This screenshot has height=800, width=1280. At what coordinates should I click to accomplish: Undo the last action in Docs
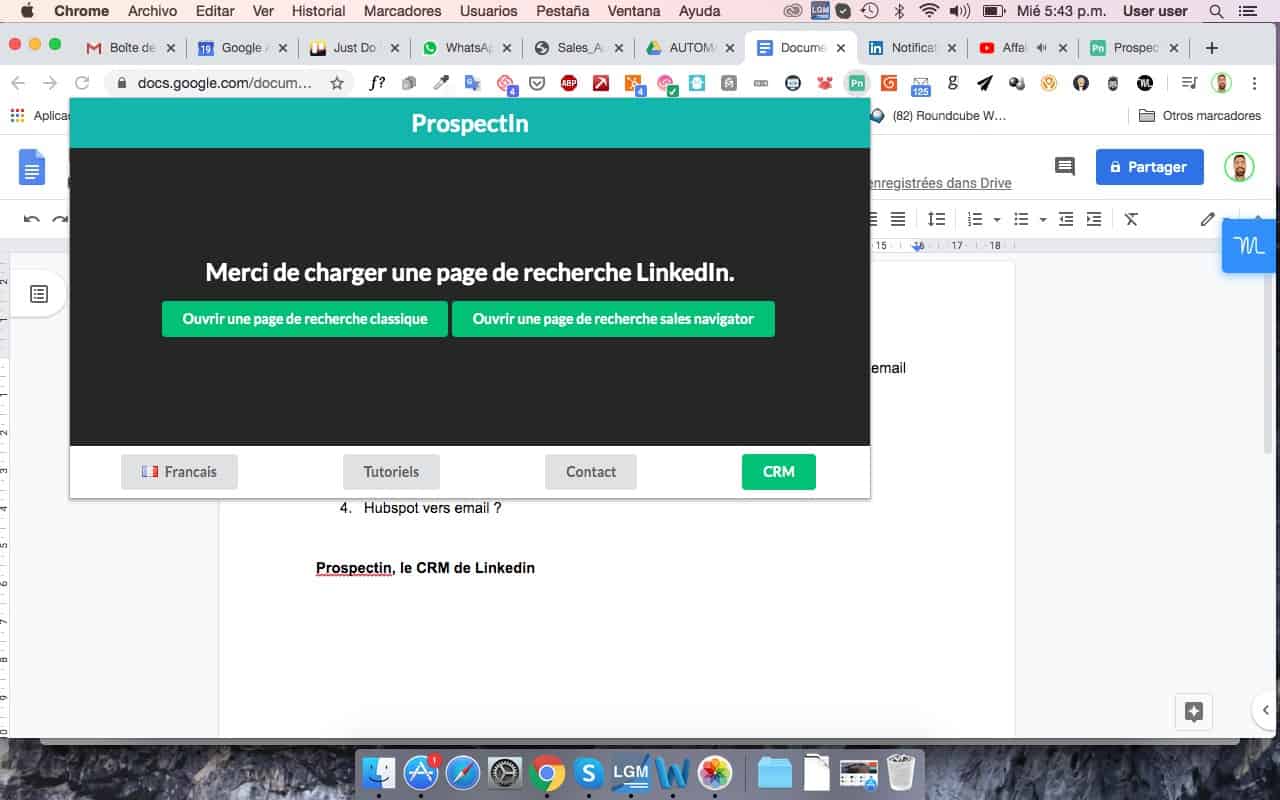point(32,219)
